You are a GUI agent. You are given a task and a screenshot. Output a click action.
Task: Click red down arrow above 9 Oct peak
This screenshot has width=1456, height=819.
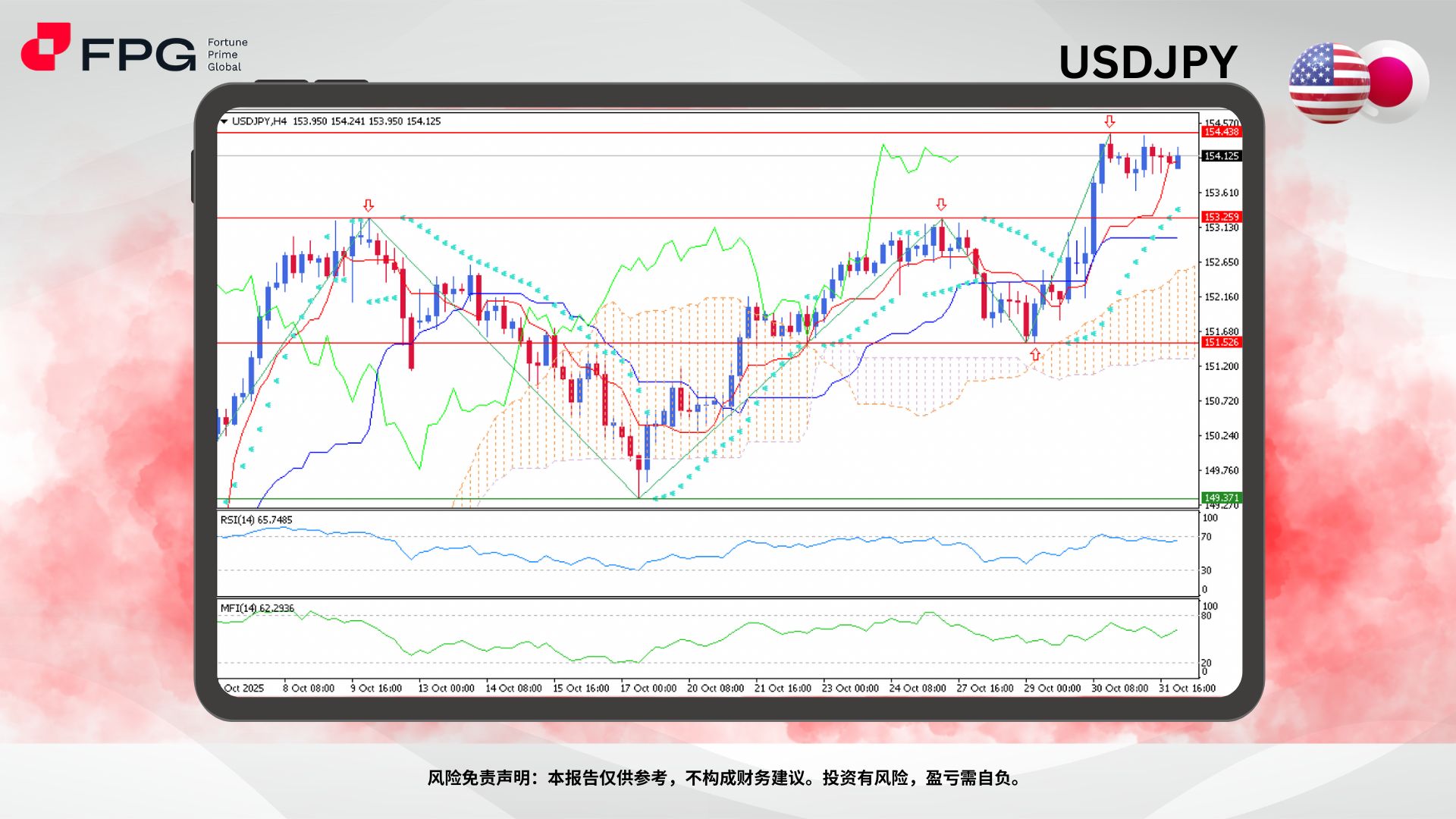click(369, 206)
